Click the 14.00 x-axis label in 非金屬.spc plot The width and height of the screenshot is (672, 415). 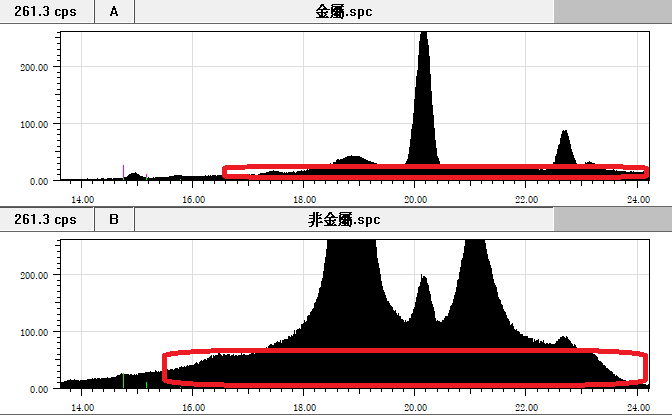(x=82, y=407)
